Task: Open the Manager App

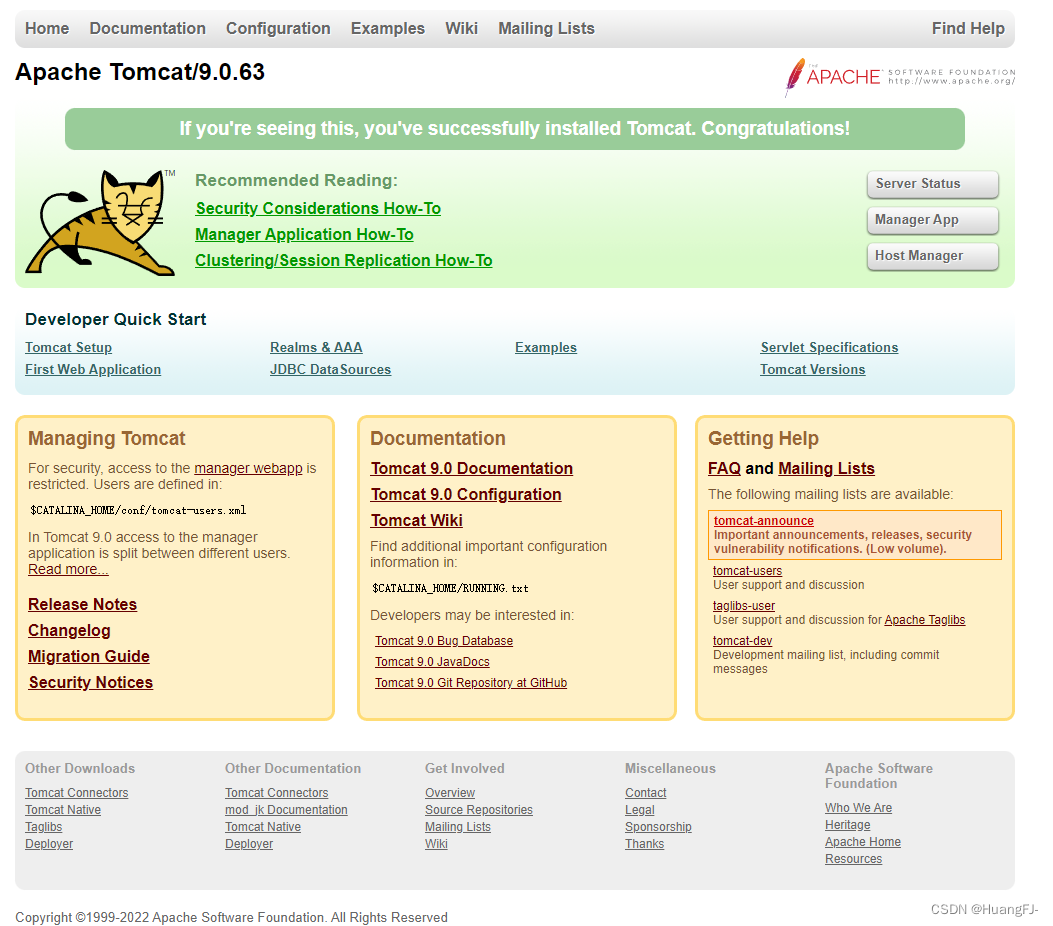Action: (x=931, y=220)
